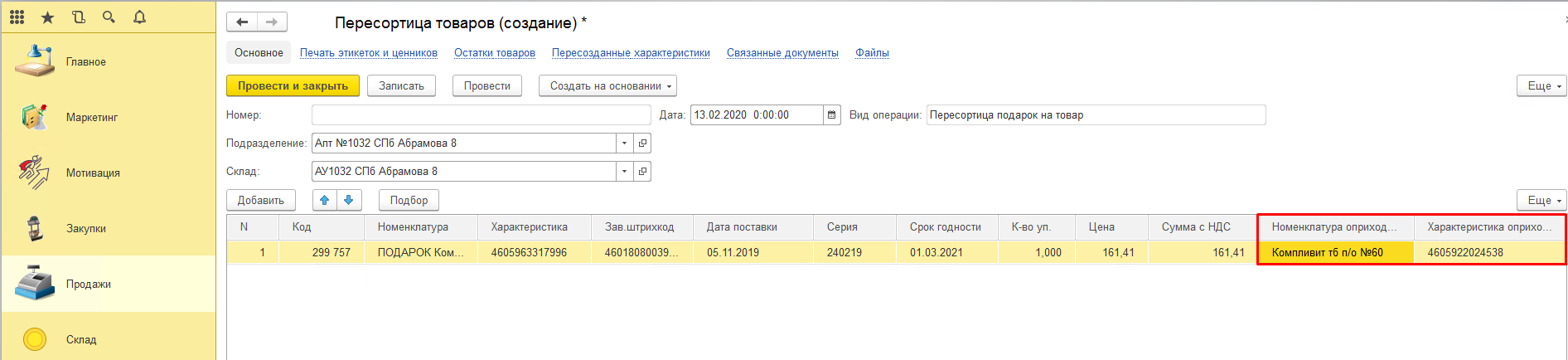Switch to the Остатки товаров tab

click(494, 53)
